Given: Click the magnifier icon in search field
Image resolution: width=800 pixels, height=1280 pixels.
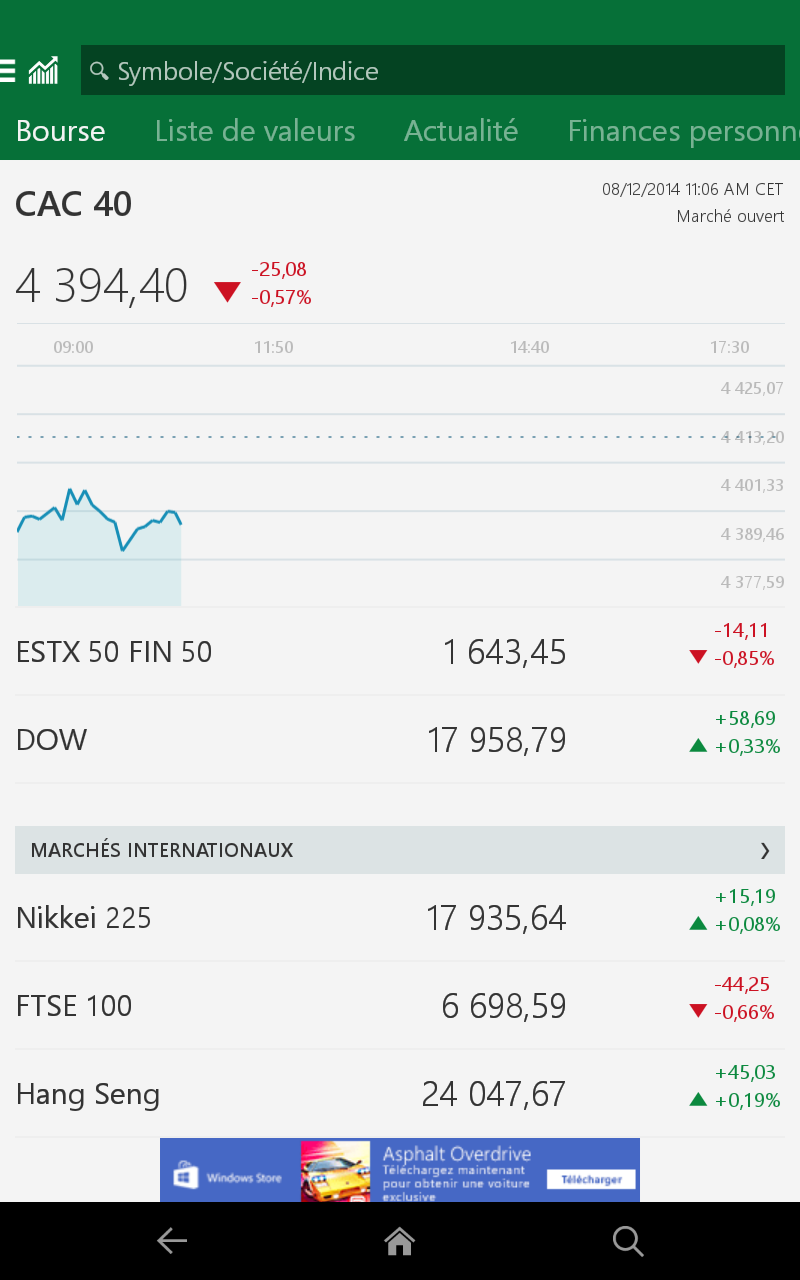Looking at the screenshot, I should point(99,71).
